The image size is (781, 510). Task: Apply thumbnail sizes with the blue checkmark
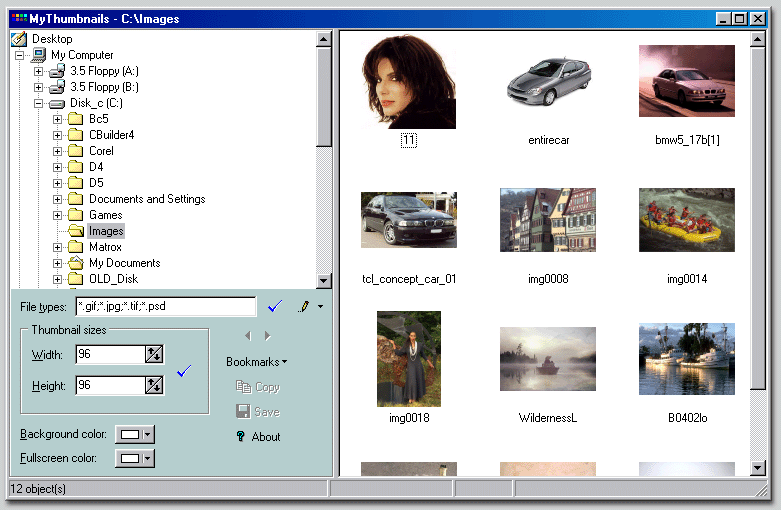pyautogui.click(x=184, y=371)
